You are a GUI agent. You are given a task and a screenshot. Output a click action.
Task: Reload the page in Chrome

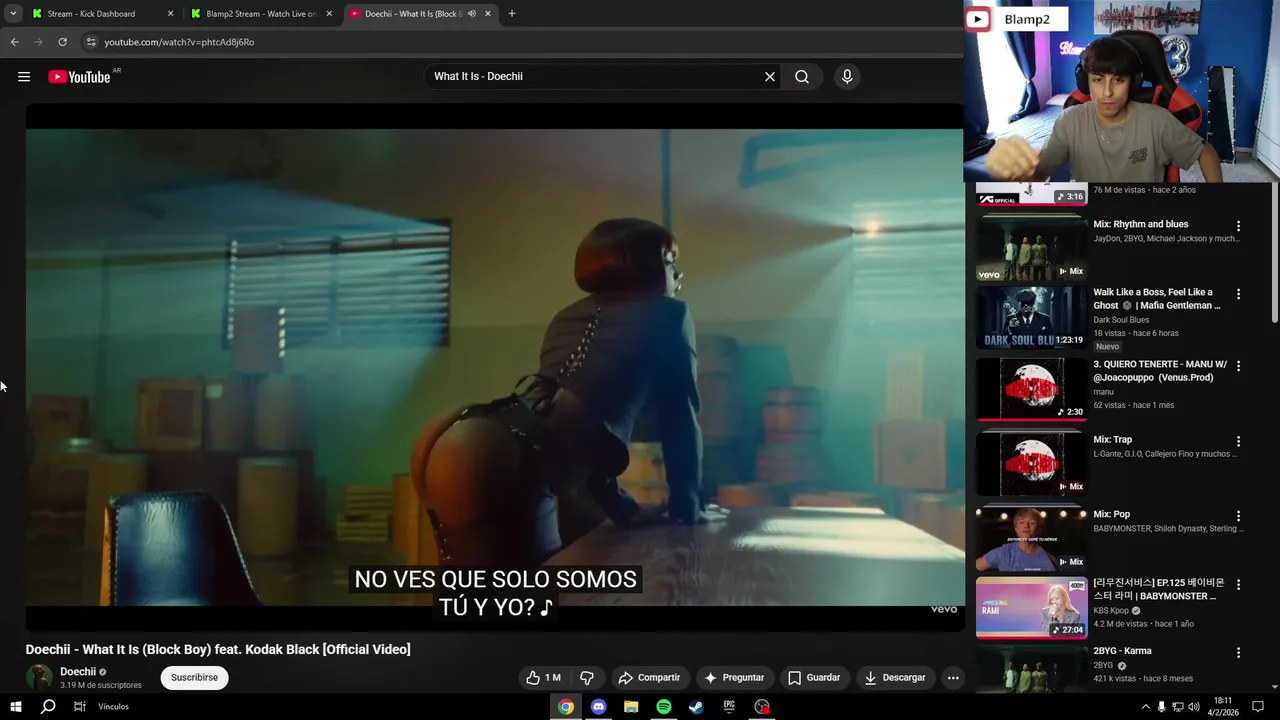pyautogui.click(x=62, y=42)
